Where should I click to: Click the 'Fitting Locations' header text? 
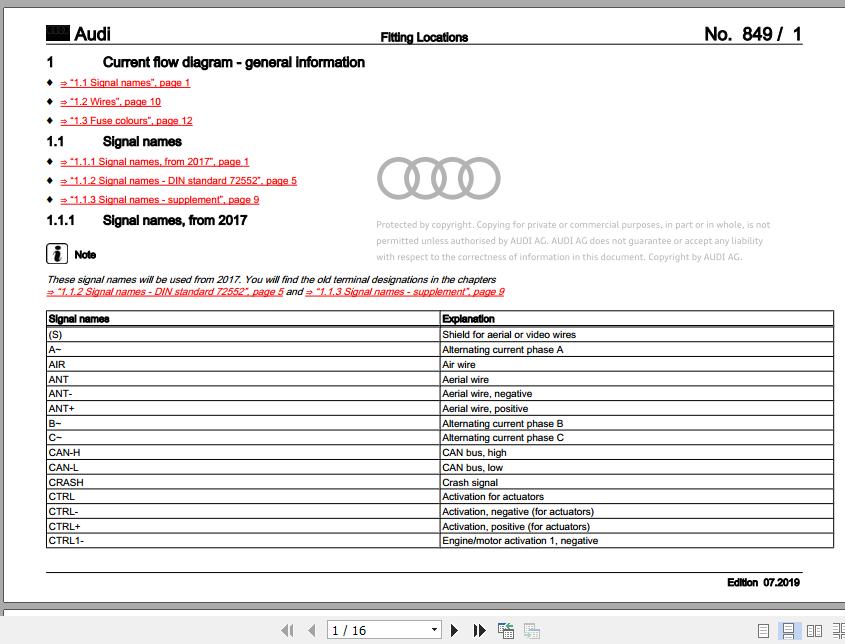coord(424,37)
